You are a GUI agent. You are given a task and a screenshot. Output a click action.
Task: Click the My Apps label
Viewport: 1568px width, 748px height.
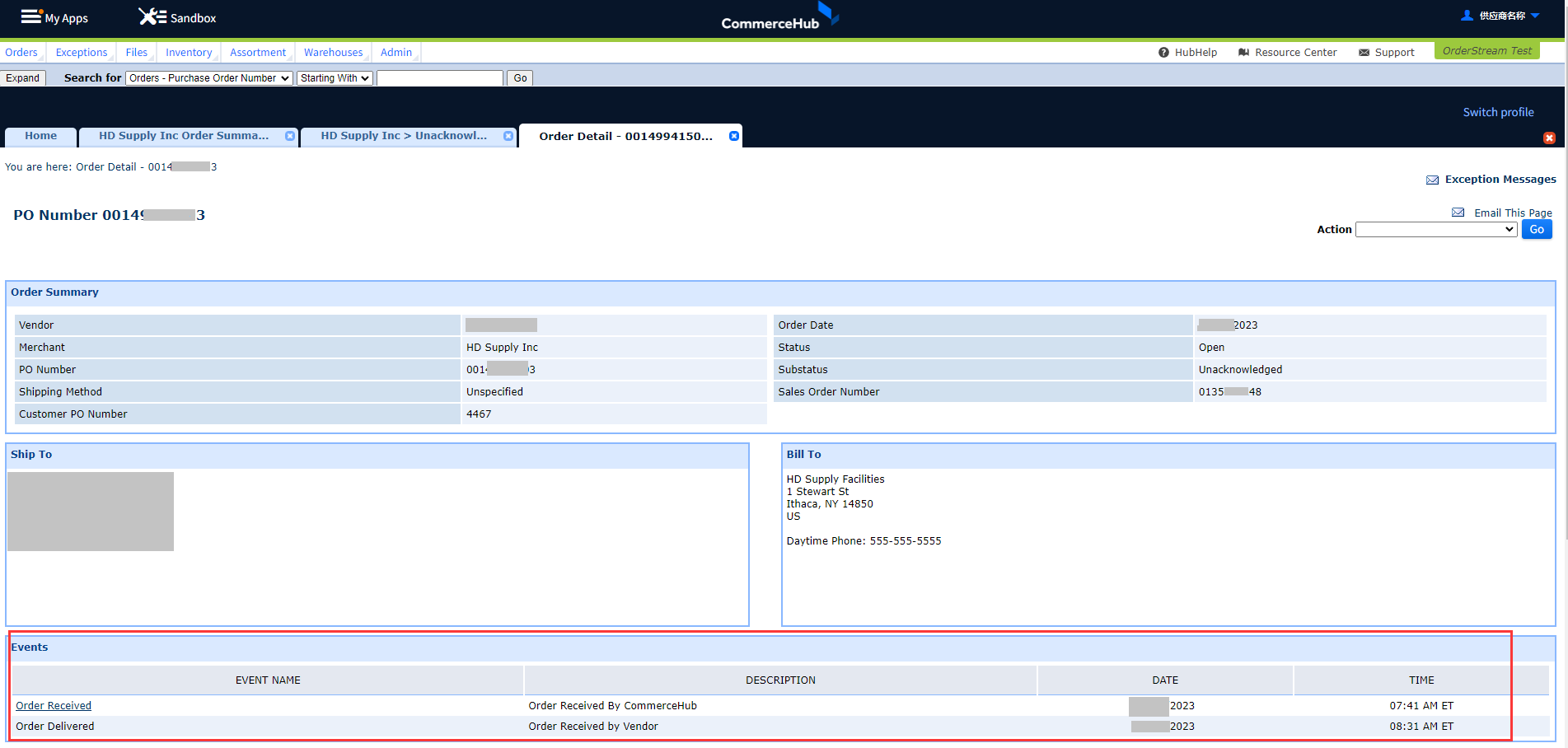(67, 18)
